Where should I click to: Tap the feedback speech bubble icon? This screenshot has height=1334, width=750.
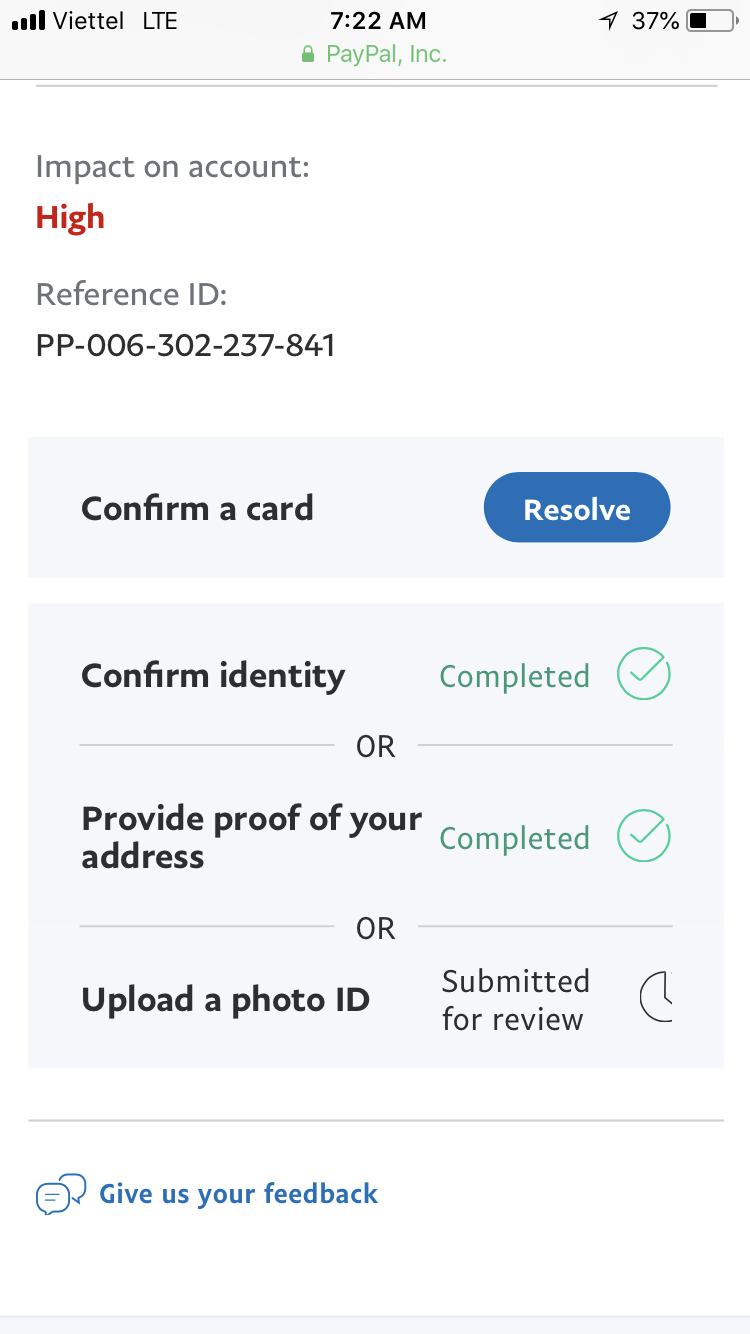60,1194
